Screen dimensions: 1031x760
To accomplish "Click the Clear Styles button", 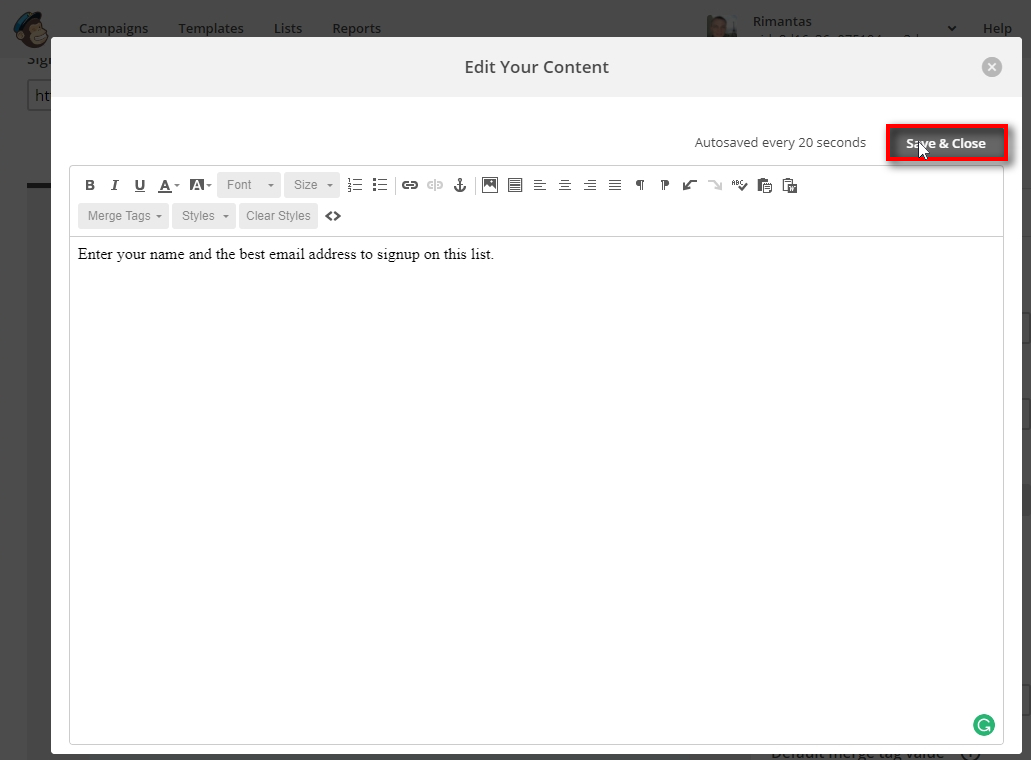I will coord(278,216).
